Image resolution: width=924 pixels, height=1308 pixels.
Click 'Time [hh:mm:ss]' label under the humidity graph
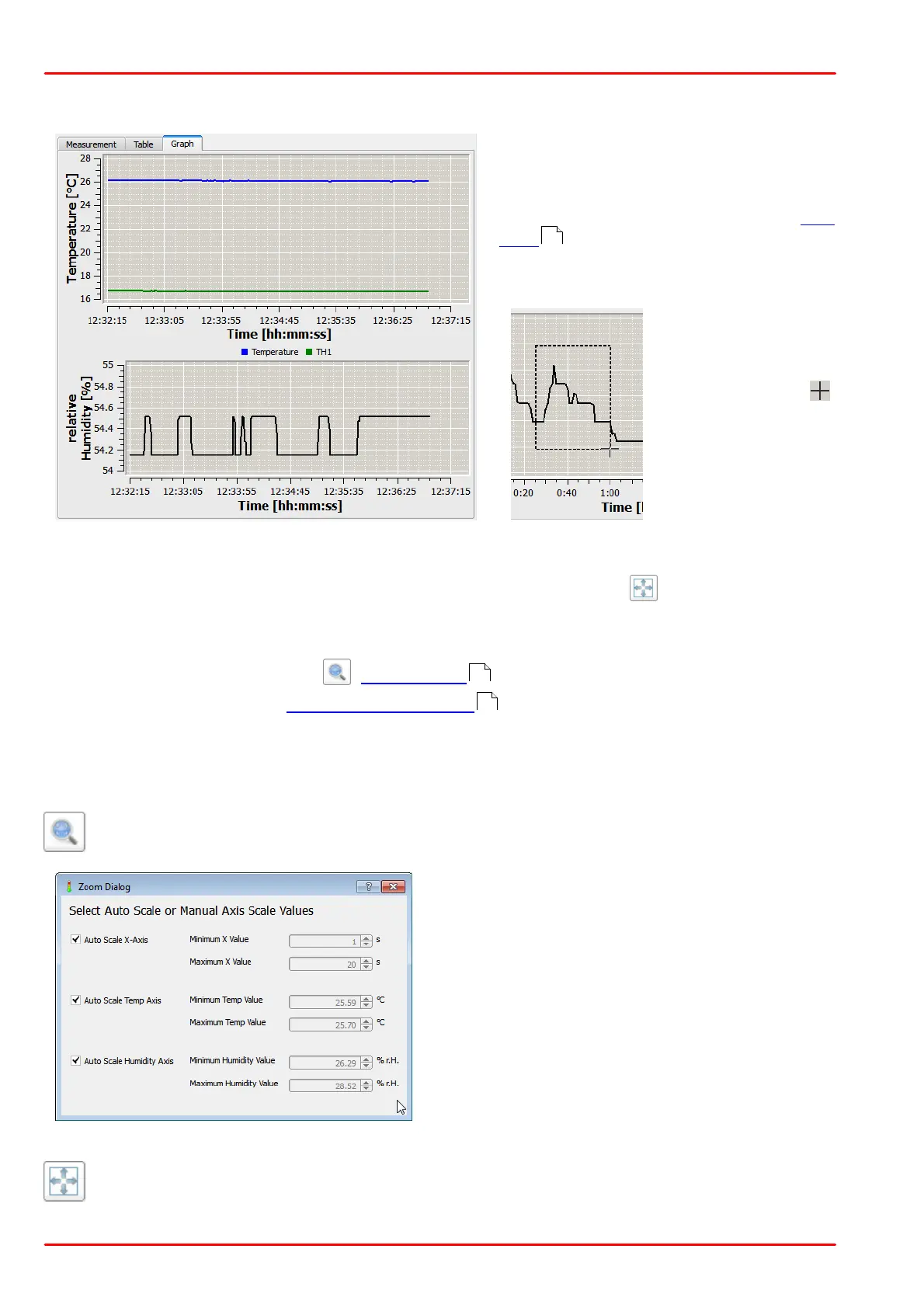pyautogui.click(x=290, y=506)
